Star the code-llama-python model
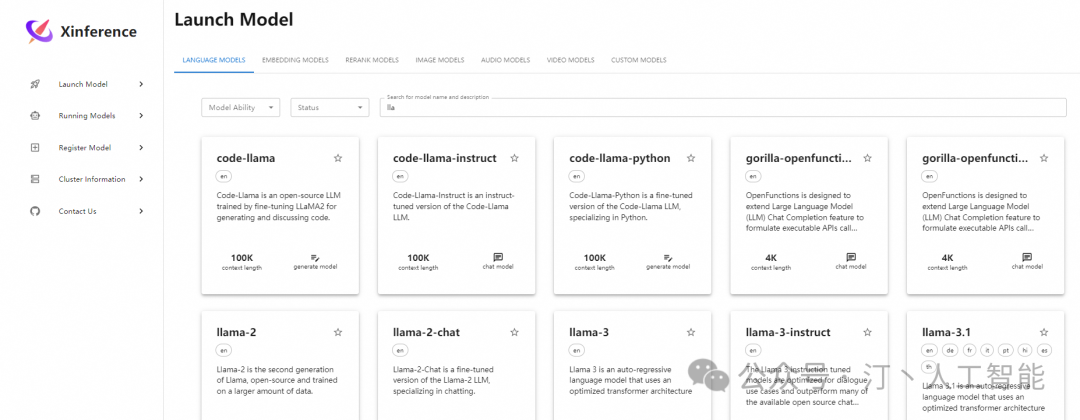Screen dimensions: 1080x420 click(x=690, y=158)
